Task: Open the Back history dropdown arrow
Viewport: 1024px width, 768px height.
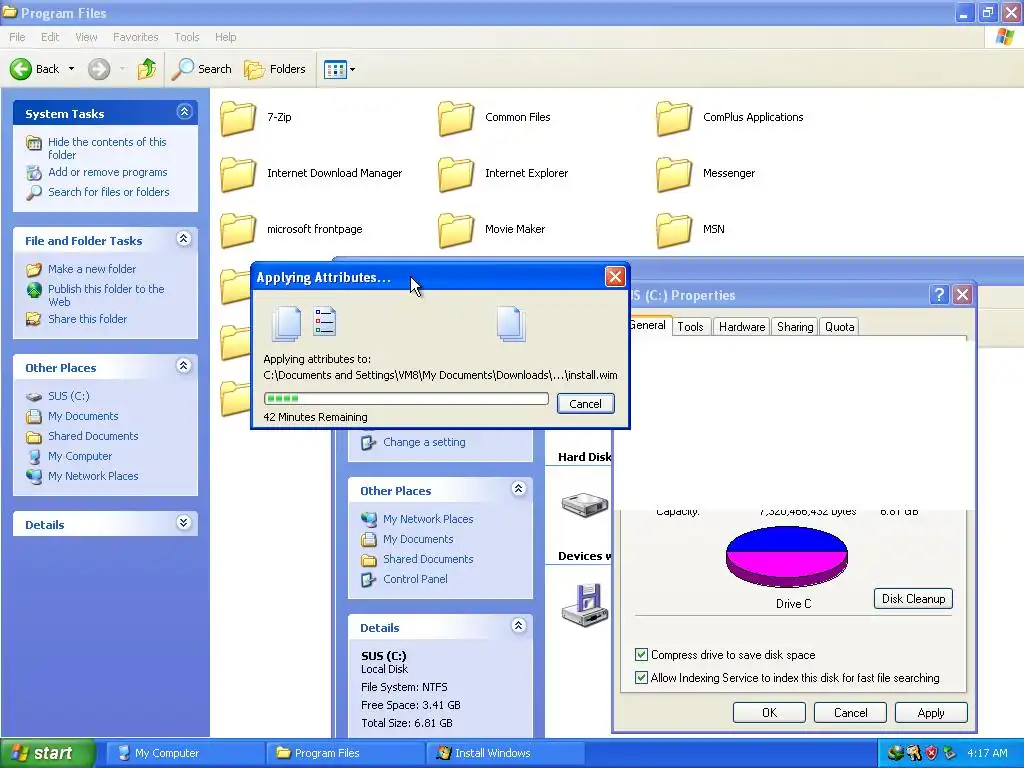Action: pyautogui.click(x=71, y=69)
